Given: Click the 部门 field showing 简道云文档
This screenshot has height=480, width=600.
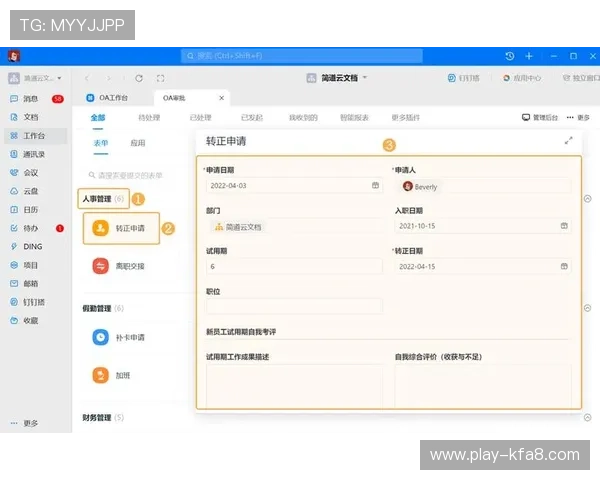Looking at the screenshot, I should click(x=294, y=227).
